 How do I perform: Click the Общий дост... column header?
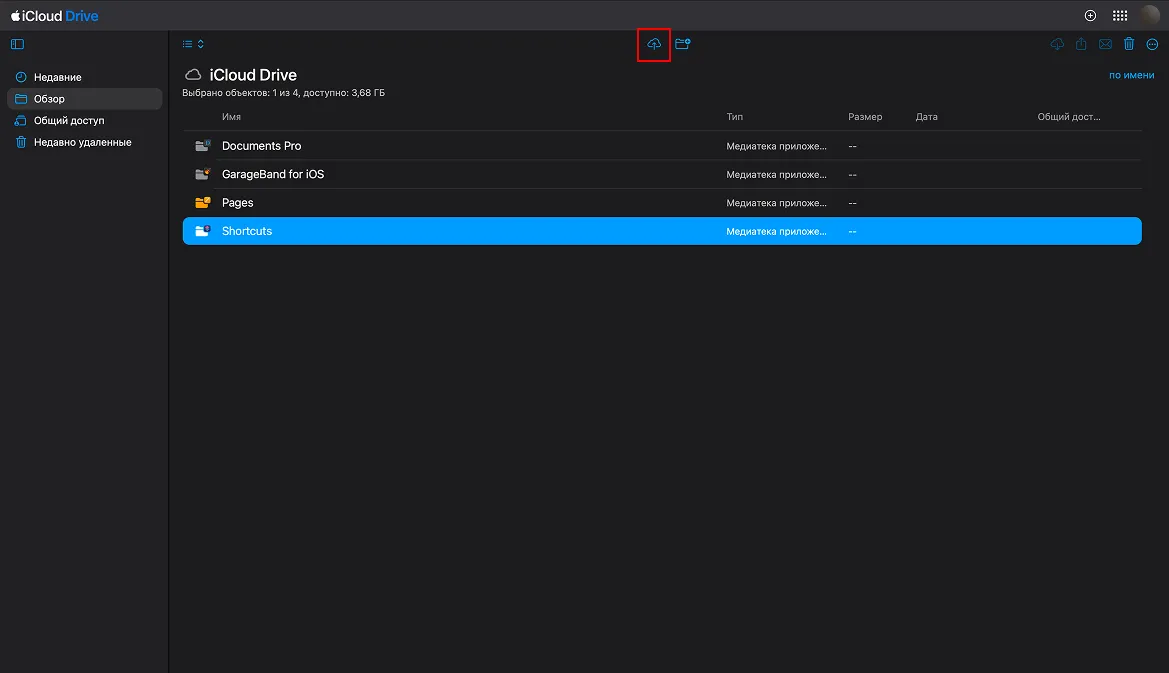click(1068, 117)
